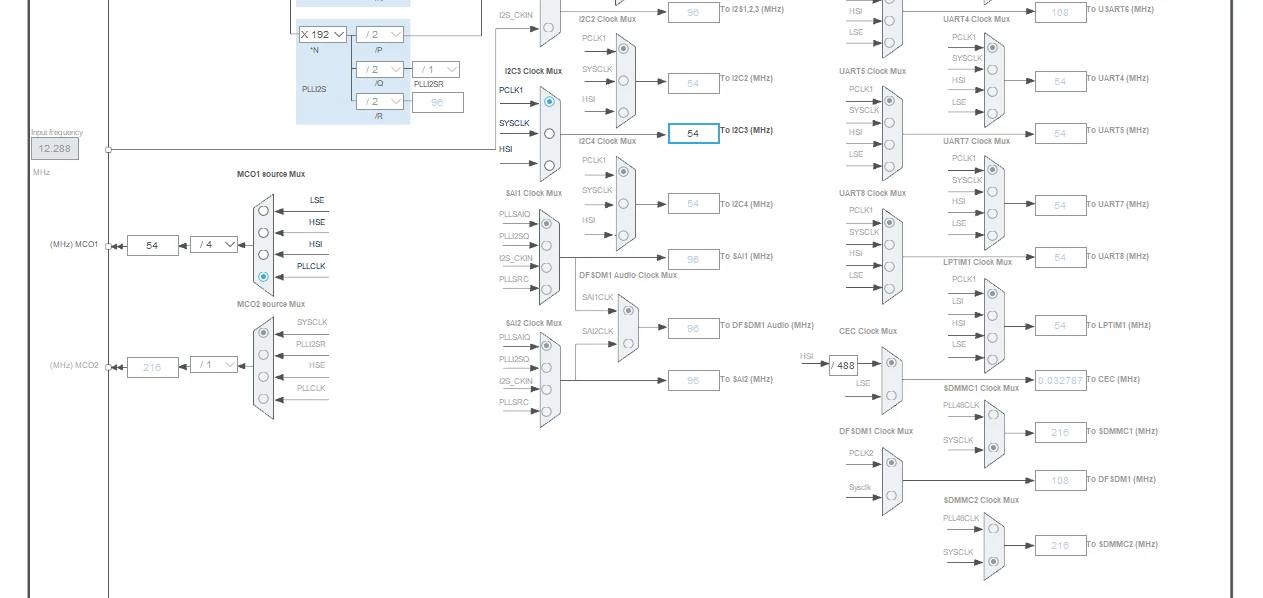Select SYSCLK in SDMMC2 Clock Mux
The width and height of the screenshot is (1263, 598).
pyautogui.click(x=992, y=563)
